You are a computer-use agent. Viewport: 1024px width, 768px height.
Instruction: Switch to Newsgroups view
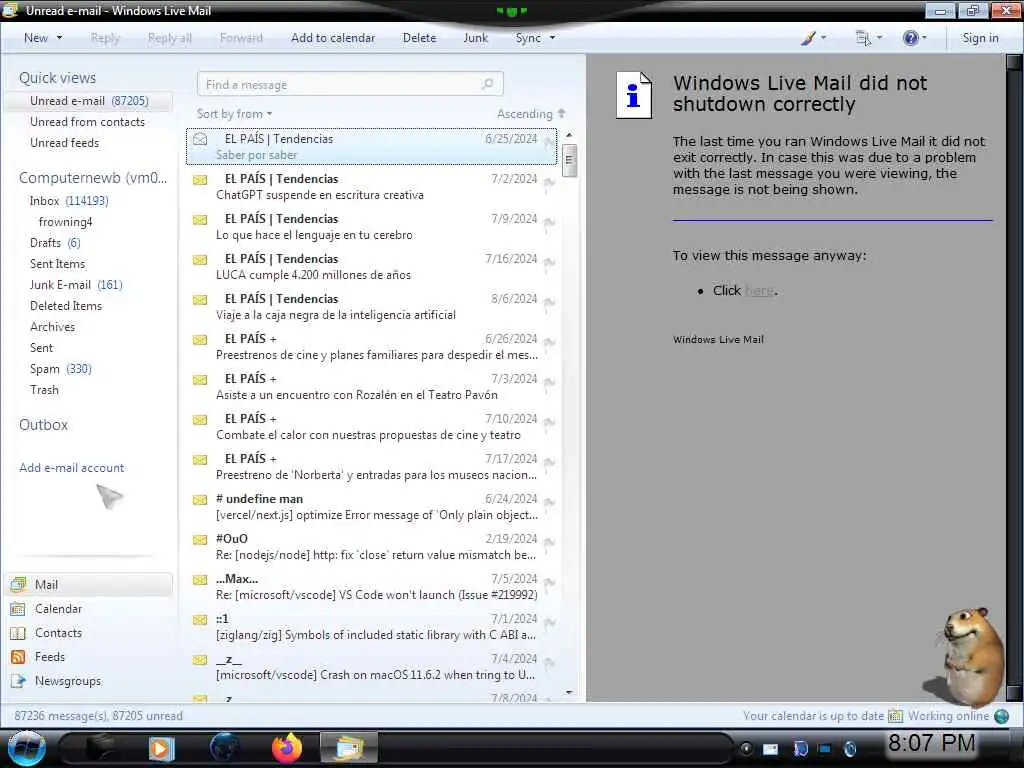point(68,681)
